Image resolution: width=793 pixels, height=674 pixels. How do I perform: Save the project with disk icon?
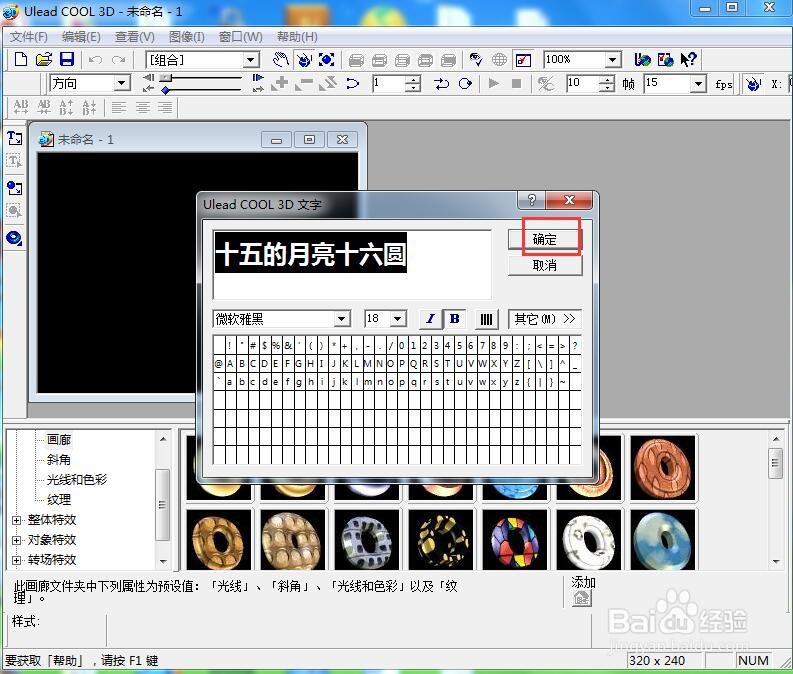coord(67,60)
